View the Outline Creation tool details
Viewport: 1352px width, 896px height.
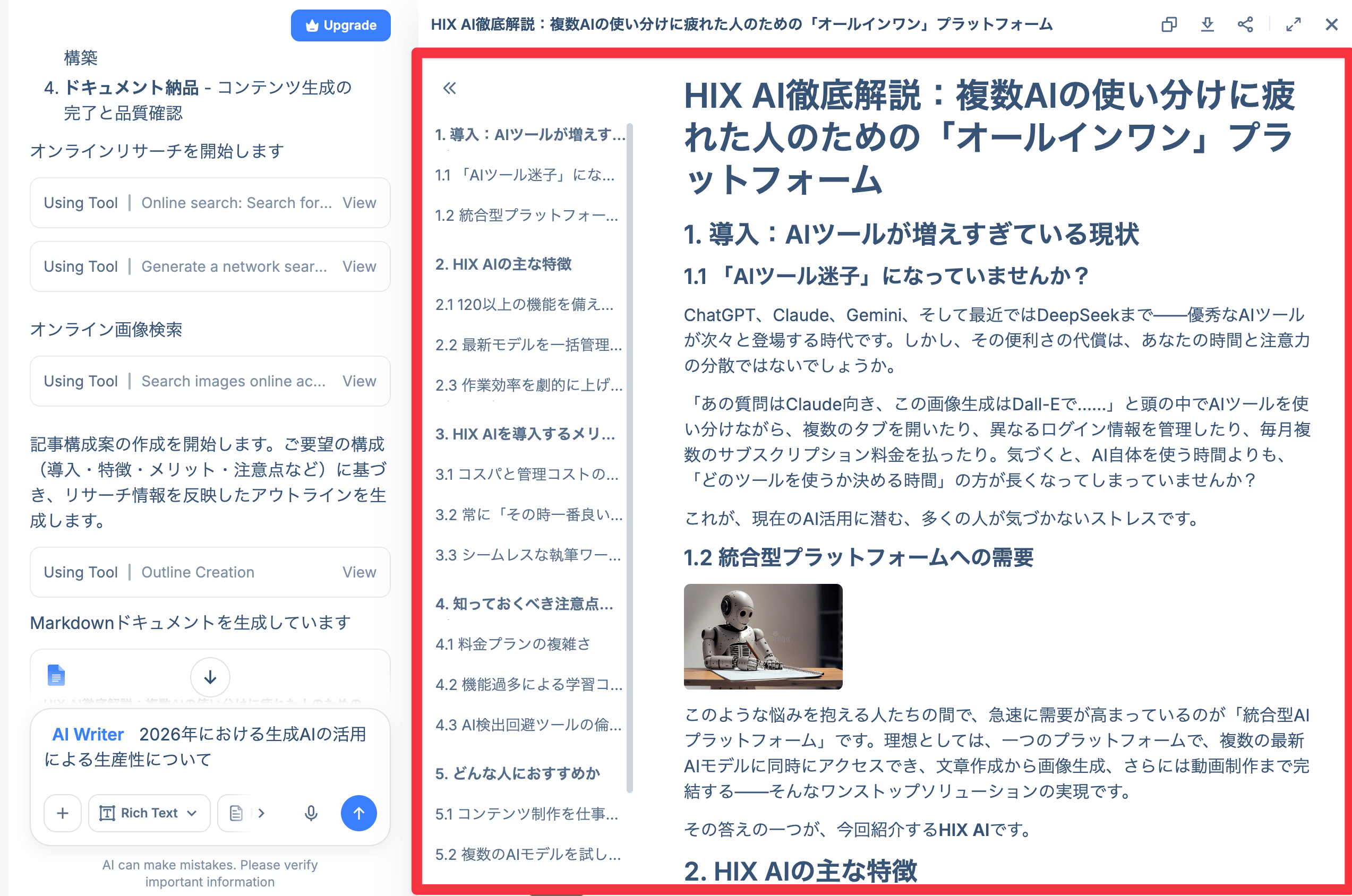coord(359,572)
